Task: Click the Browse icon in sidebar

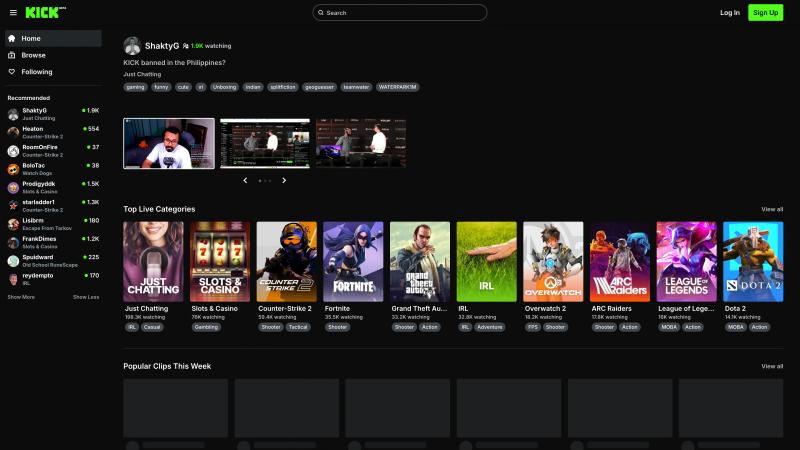Action: point(12,55)
